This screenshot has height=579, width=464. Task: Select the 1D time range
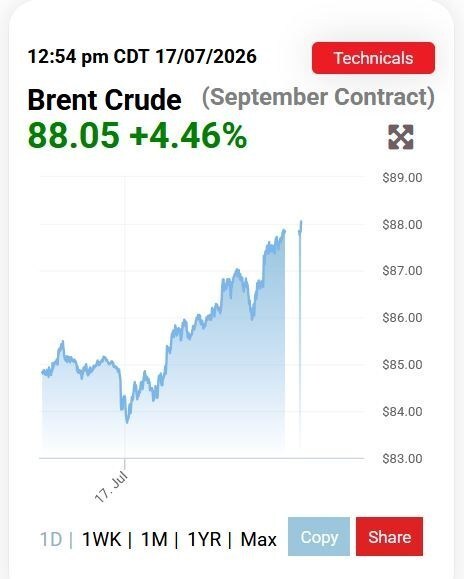pos(51,539)
